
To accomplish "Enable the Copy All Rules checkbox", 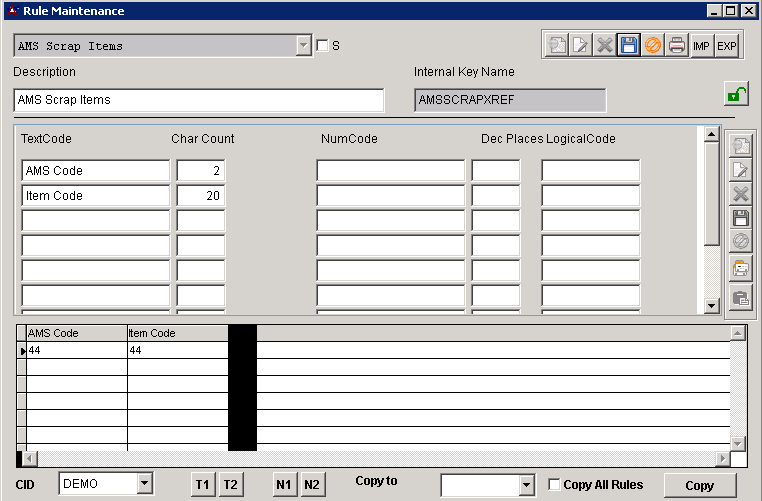I will [x=555, y=485].
